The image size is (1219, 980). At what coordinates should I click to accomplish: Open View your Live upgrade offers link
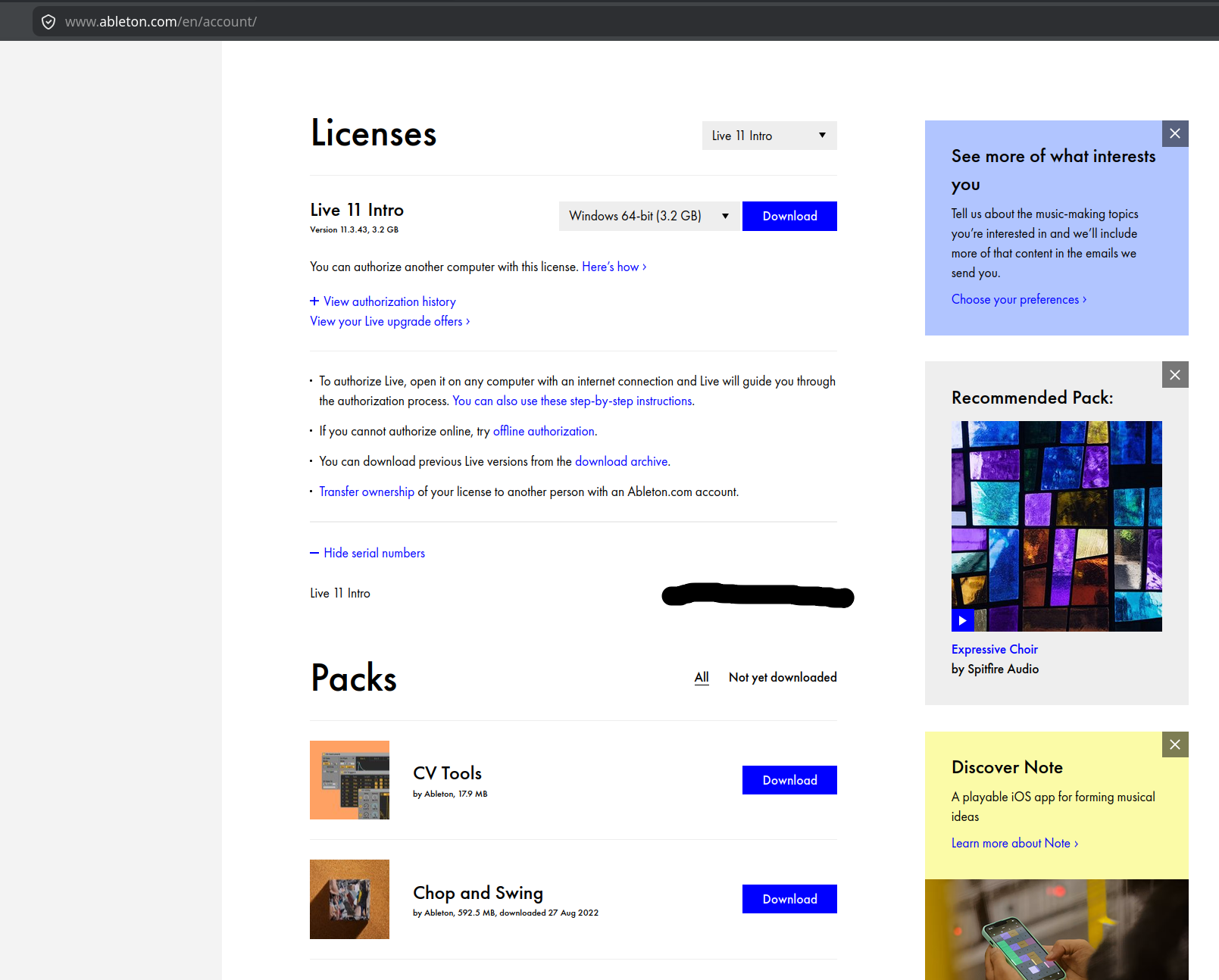[x=389, y=321]
